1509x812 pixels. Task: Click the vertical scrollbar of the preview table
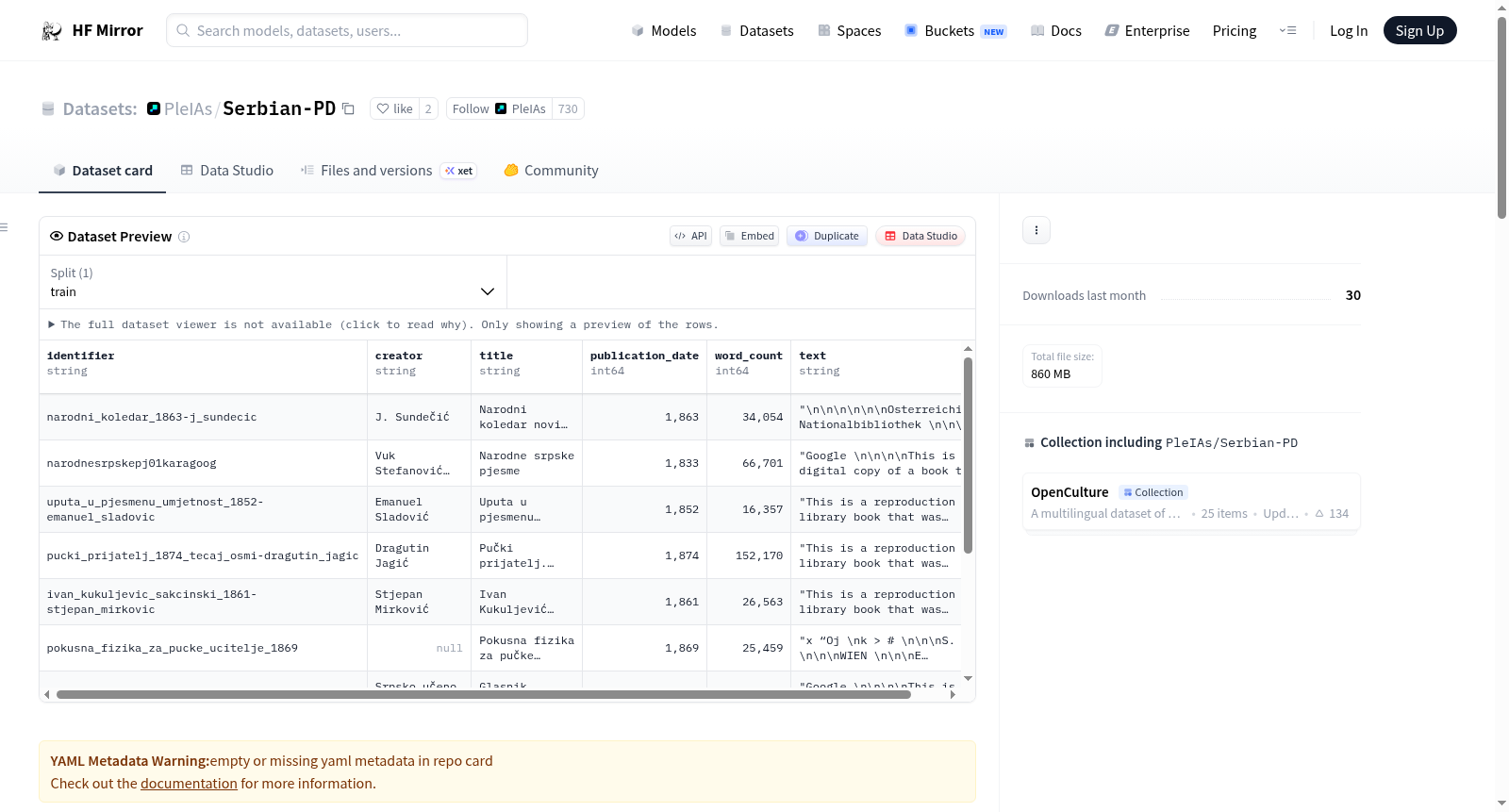[x=968, y=456]
